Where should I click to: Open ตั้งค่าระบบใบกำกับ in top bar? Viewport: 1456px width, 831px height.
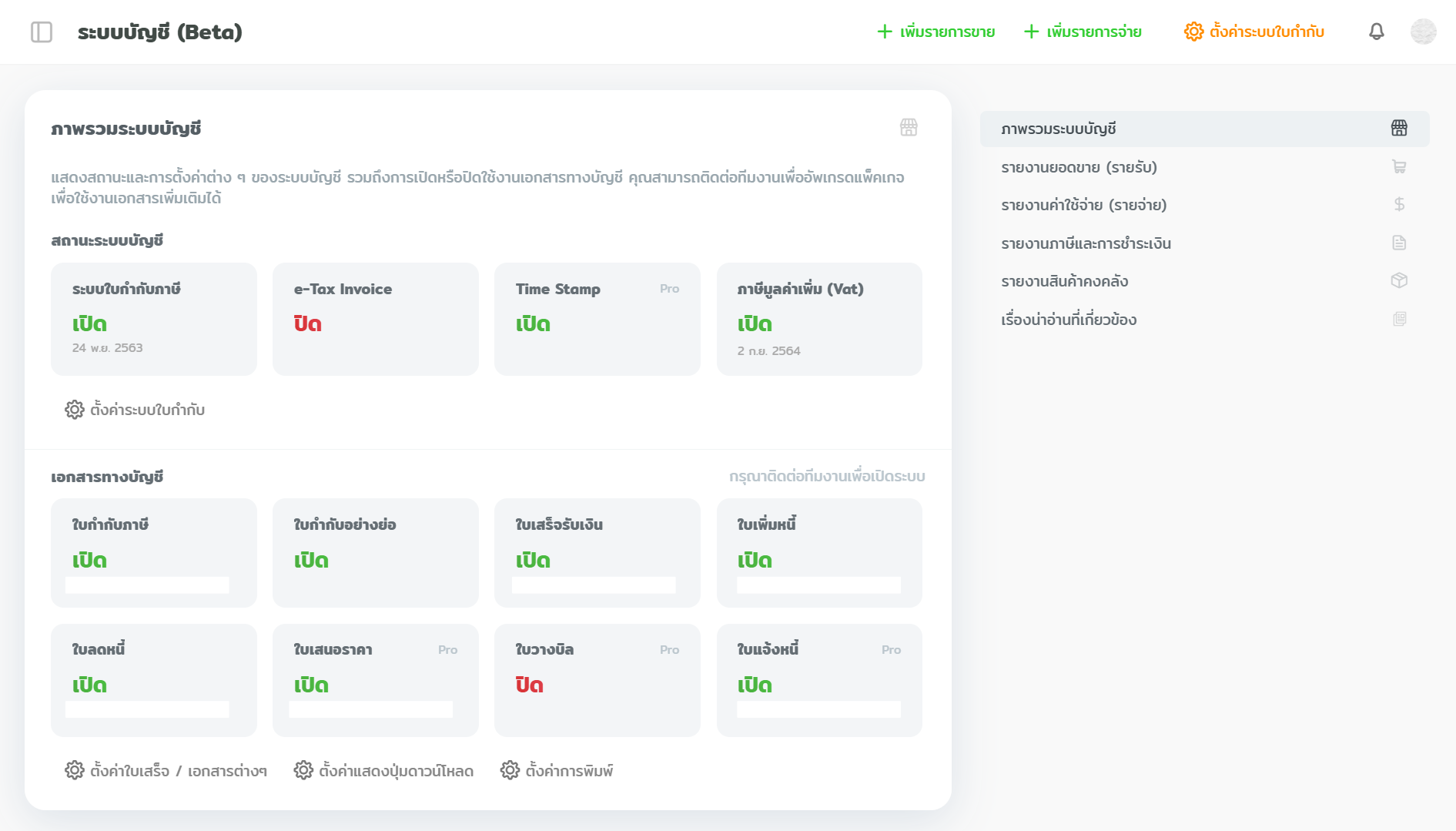pos(1254,32)
